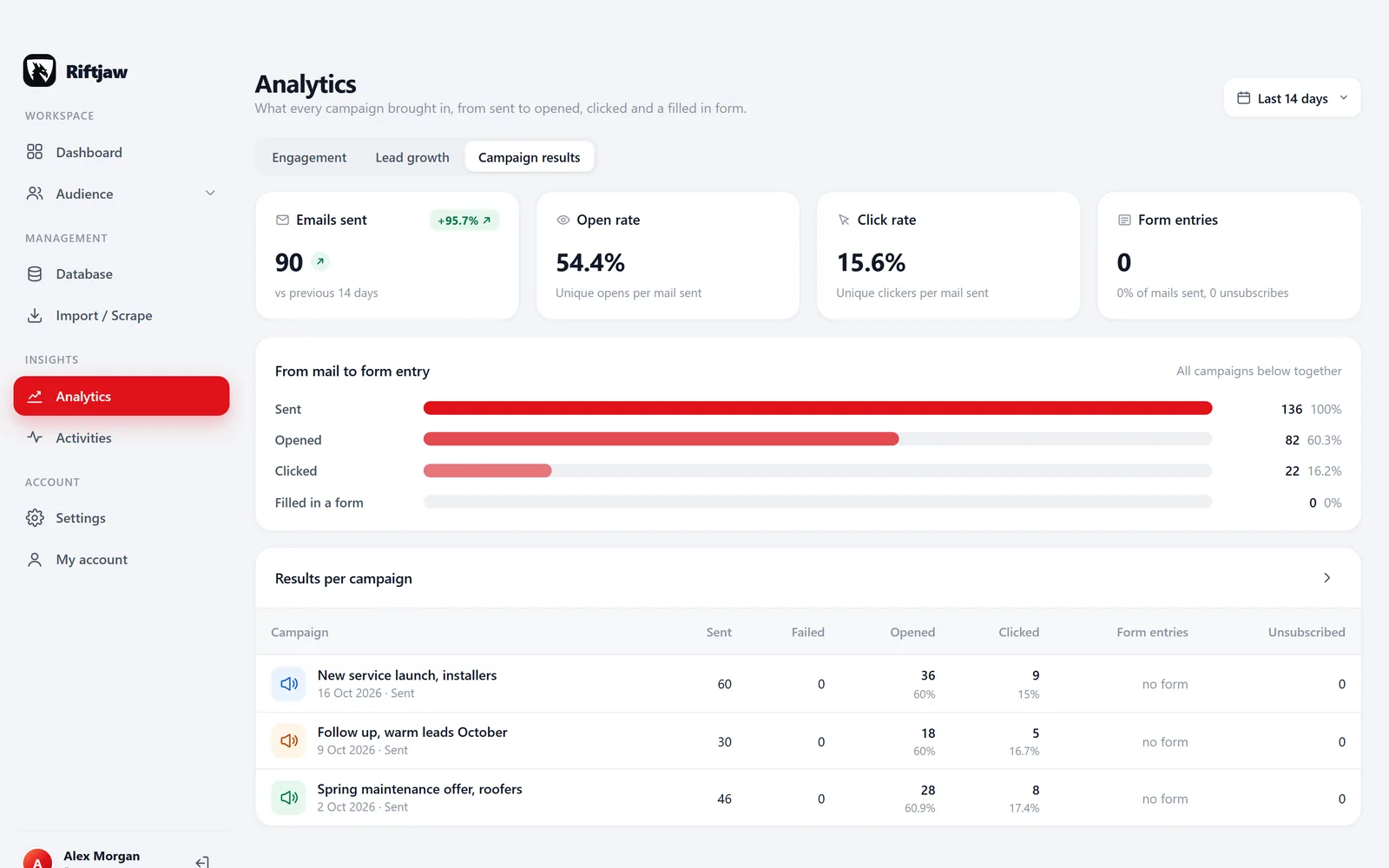
Task: Expand Results per campaign with the chevron
Action: [x=1326, y=578]
